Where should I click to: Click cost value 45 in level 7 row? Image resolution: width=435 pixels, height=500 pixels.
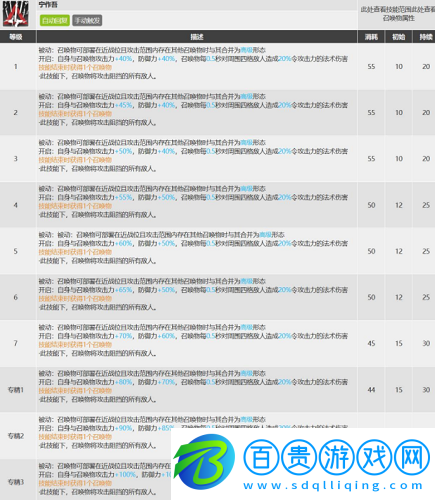tap(371, 343)
